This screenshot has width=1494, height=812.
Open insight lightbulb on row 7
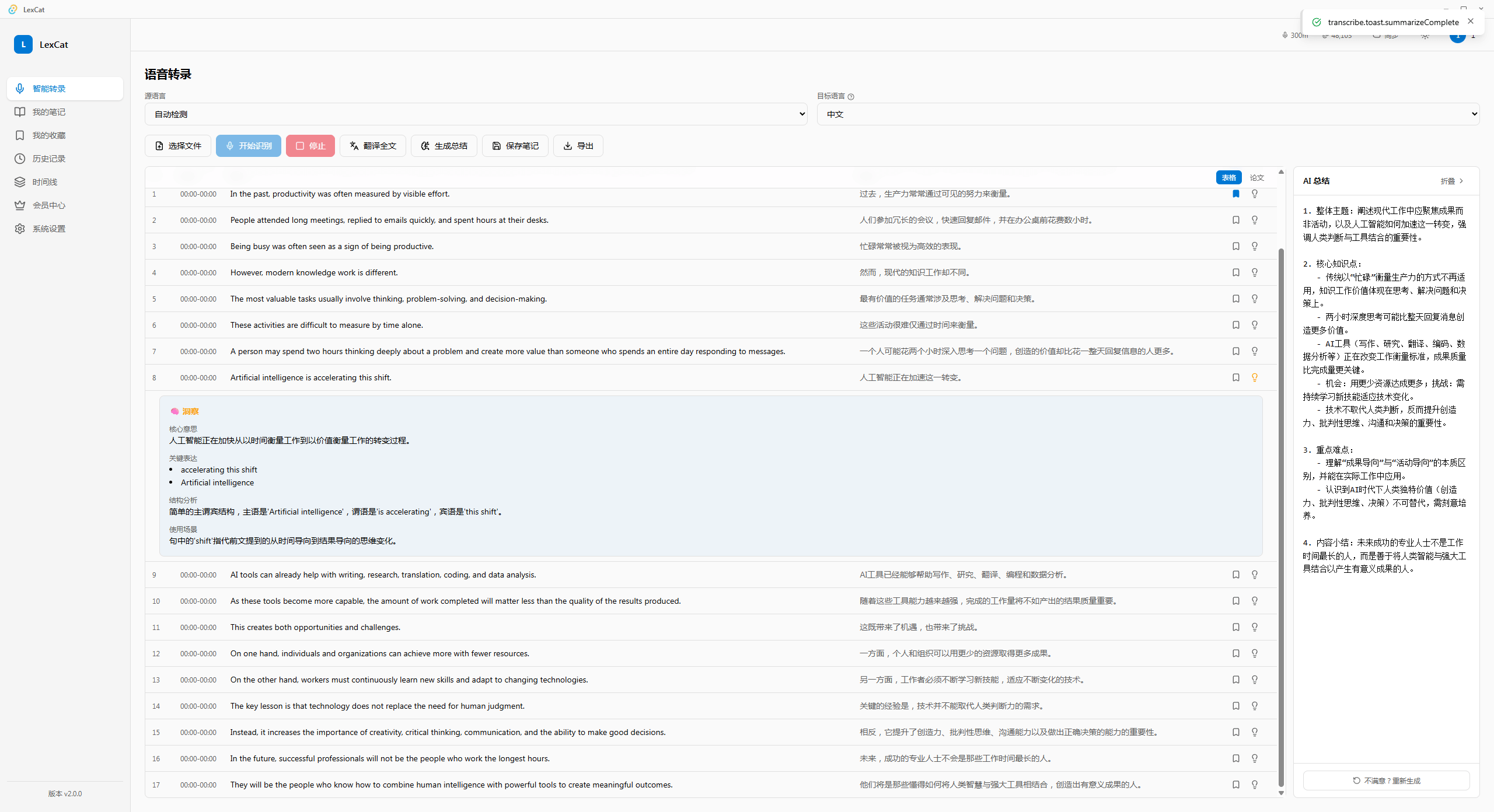click(x=1254, y=351)
